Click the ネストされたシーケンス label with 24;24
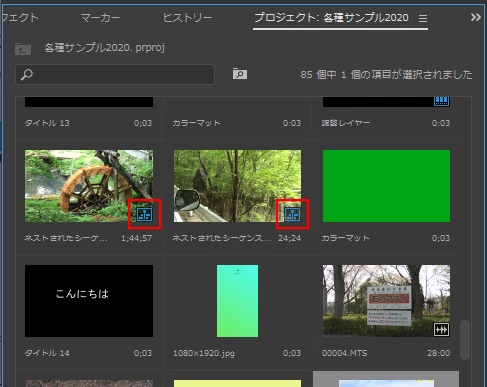This screenshot has width=487, height=387. [x=222, y=238]
